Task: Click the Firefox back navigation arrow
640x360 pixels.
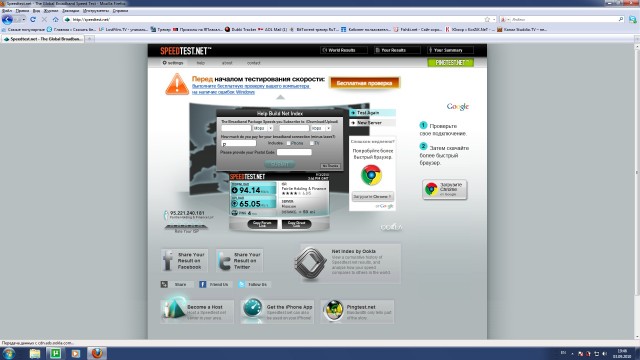Action: (7, 19)
